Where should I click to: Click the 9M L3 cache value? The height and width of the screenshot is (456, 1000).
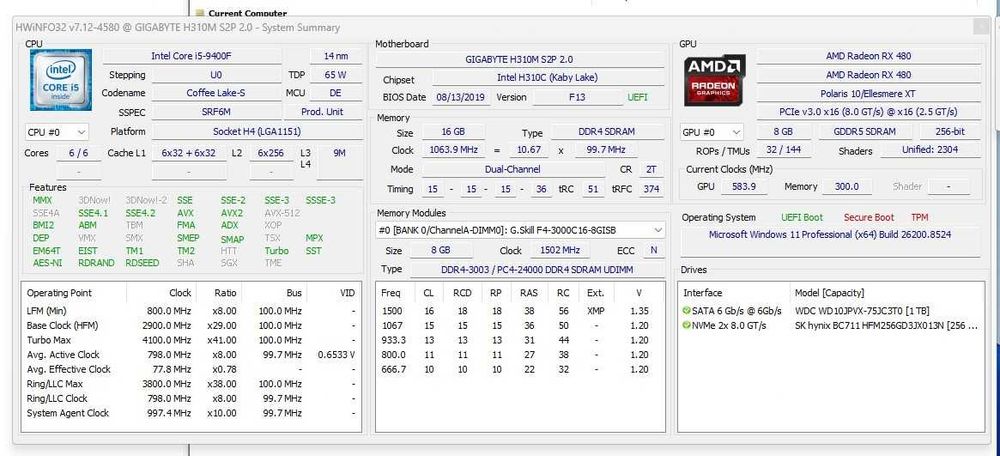point(339,153)
